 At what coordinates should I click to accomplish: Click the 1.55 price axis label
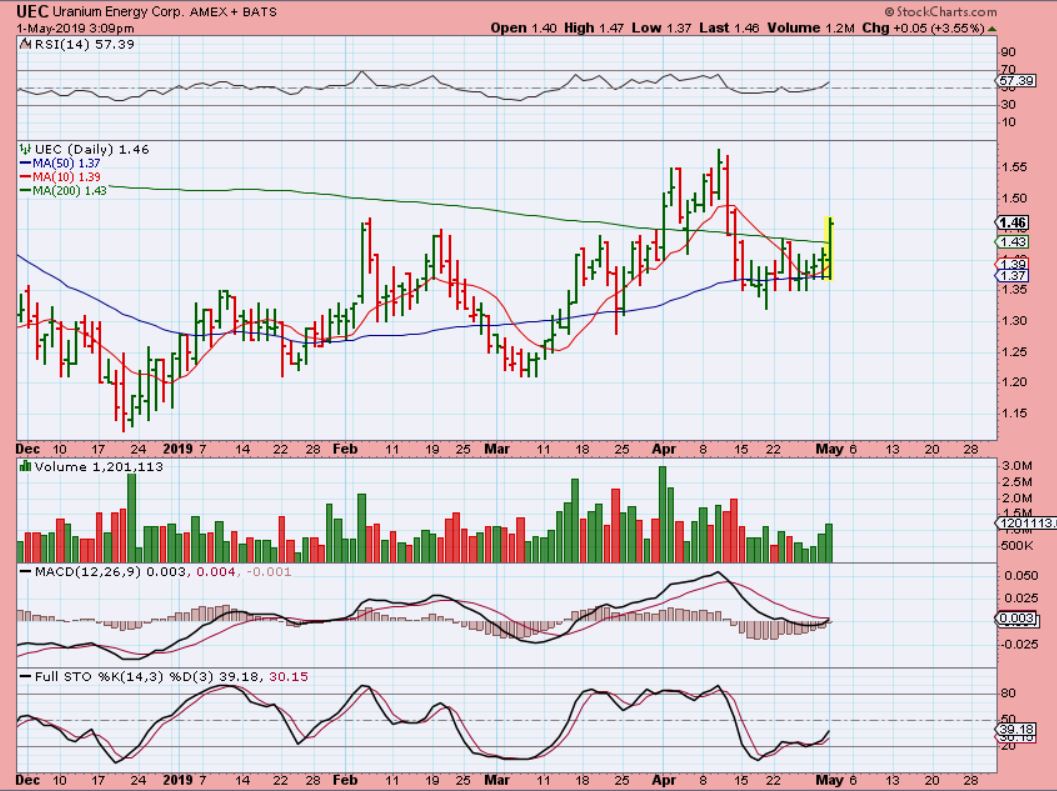1014,167
